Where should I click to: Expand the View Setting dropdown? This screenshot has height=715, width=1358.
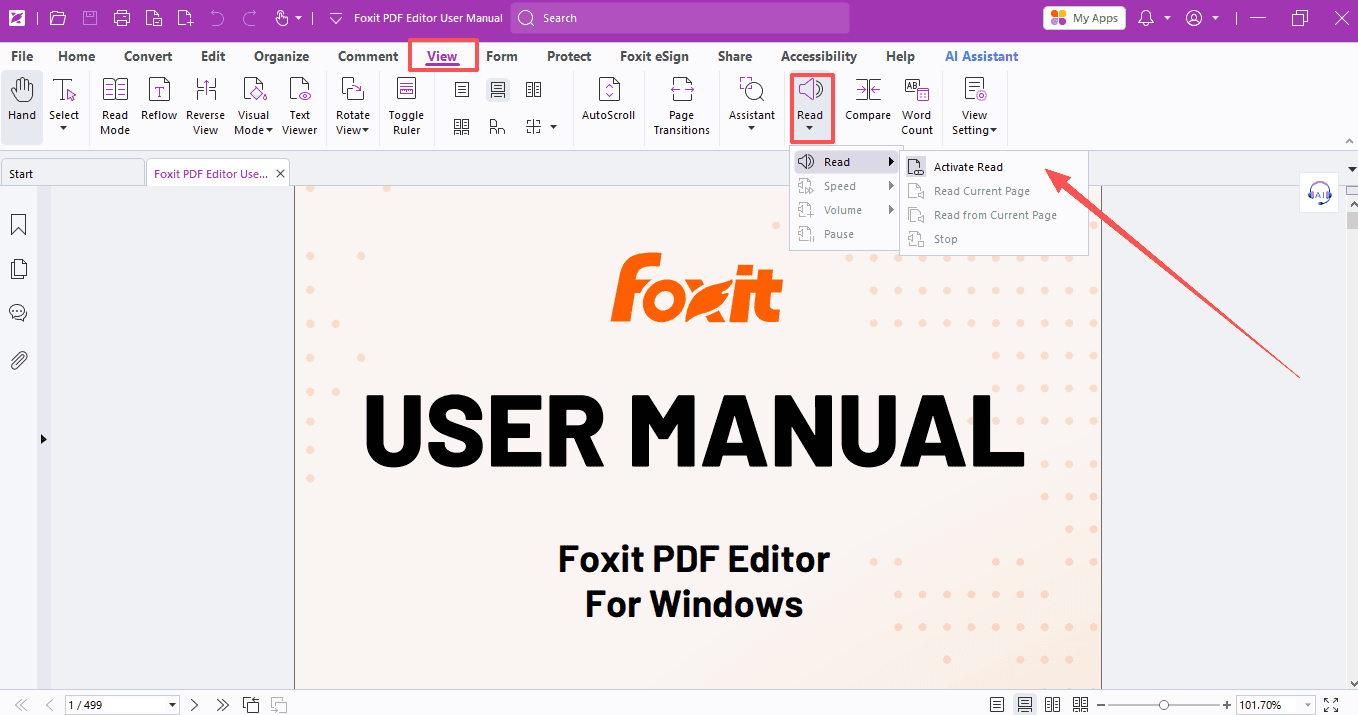click(993, 130)
